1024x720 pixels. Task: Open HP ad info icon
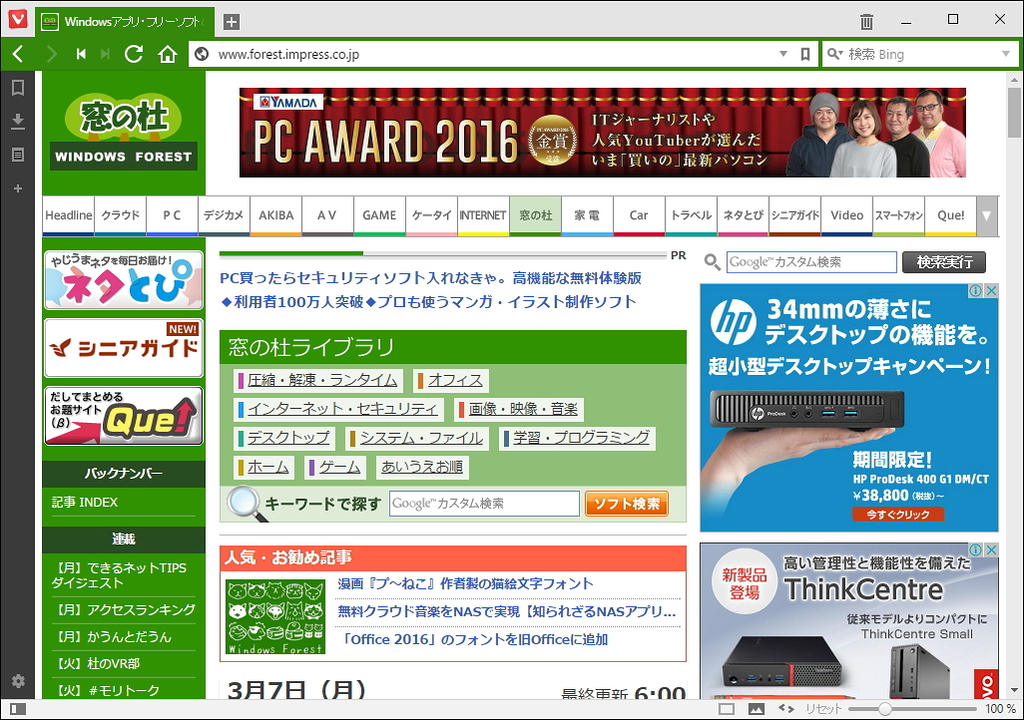[975, 291]
